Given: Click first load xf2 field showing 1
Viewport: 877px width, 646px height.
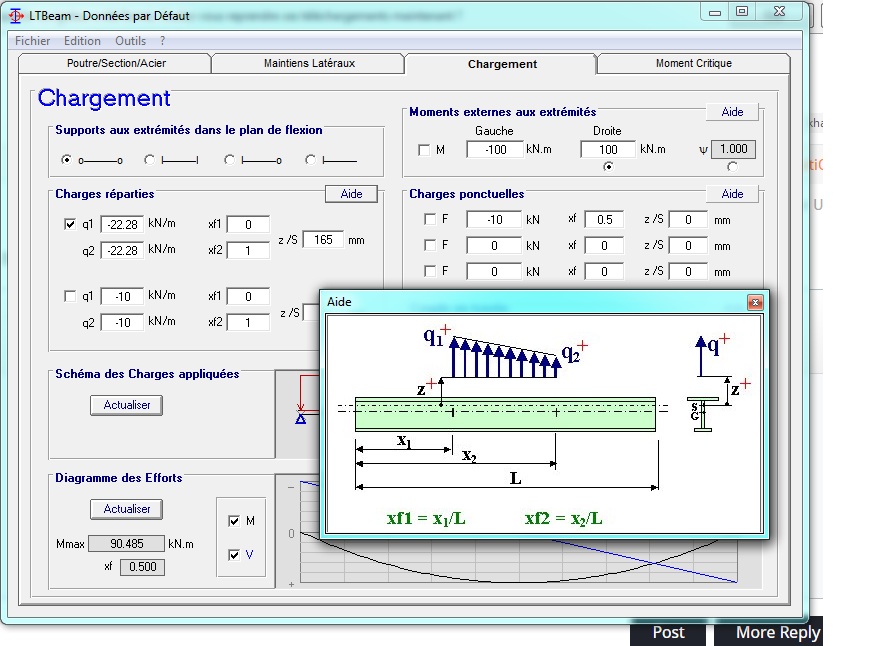Looking at the screenshot, I should (248, 251).
